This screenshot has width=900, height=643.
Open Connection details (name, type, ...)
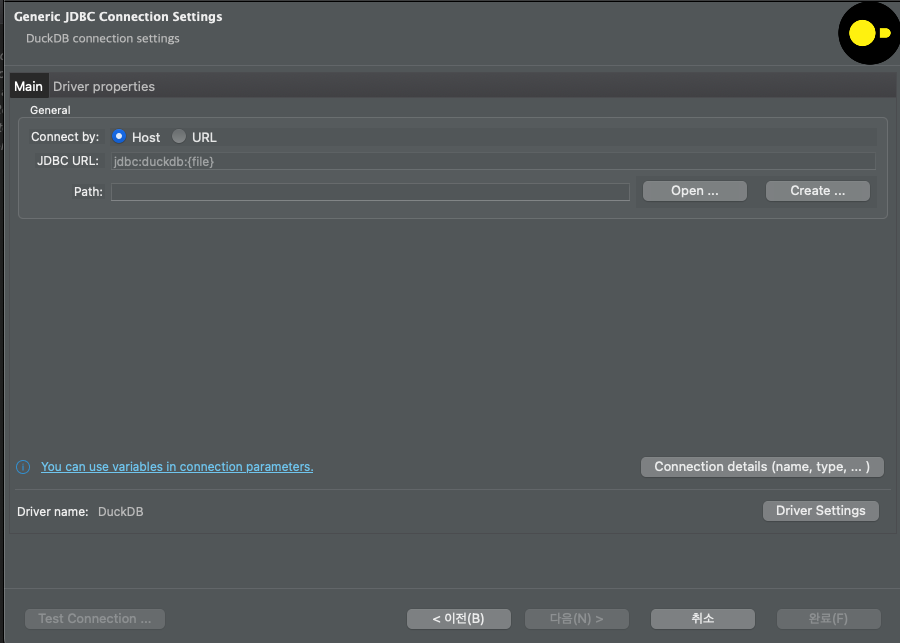(x=762, y=467)
